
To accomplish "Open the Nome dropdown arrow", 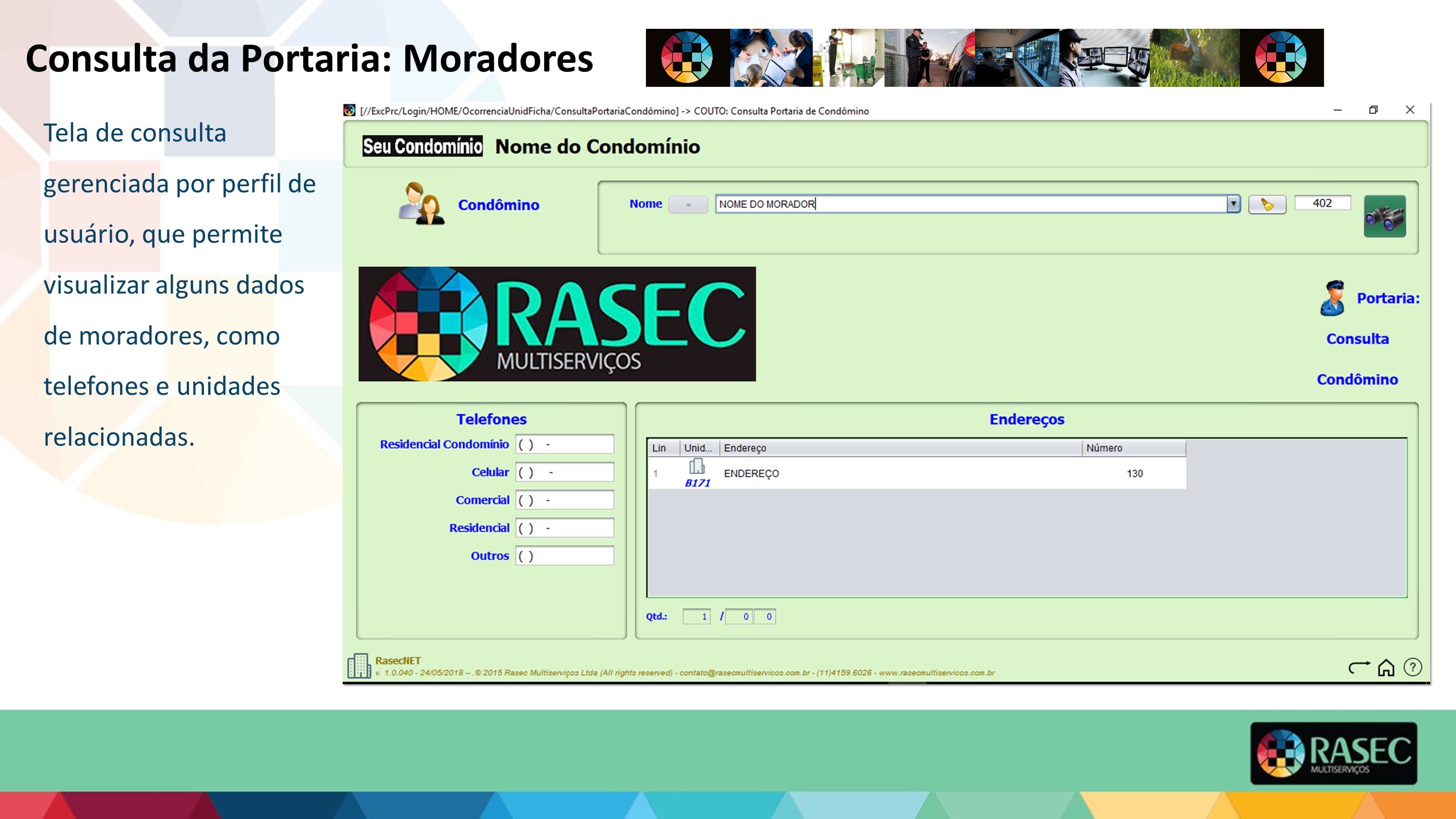I will pyautogui.click(x=1233, y=204).
